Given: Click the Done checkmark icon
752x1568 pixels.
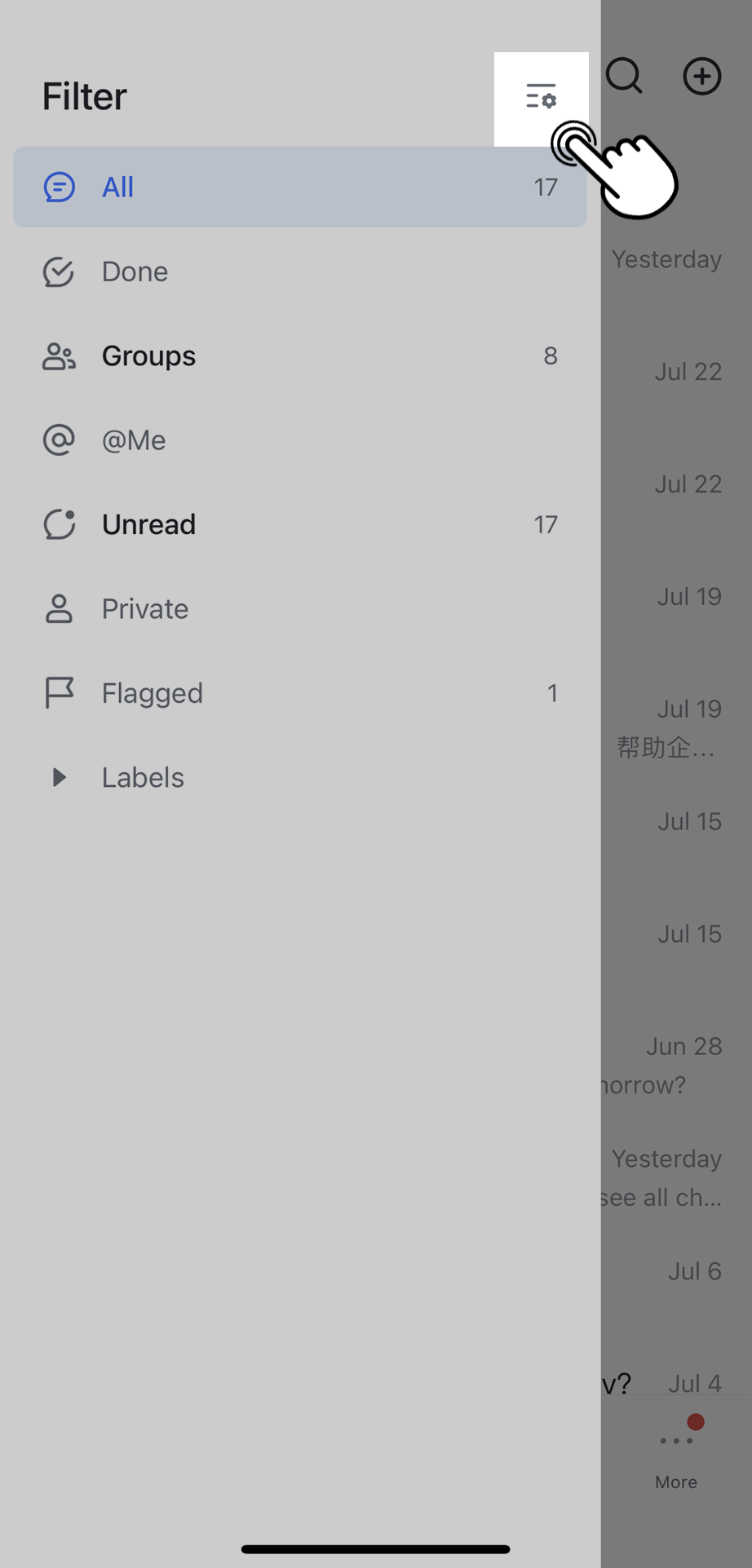Looking at the screenshot, I should coord(59,272).
